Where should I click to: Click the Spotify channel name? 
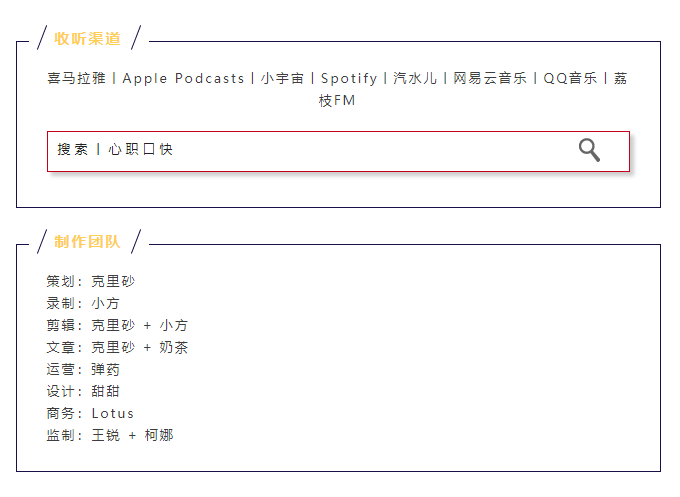click(349, 78)
